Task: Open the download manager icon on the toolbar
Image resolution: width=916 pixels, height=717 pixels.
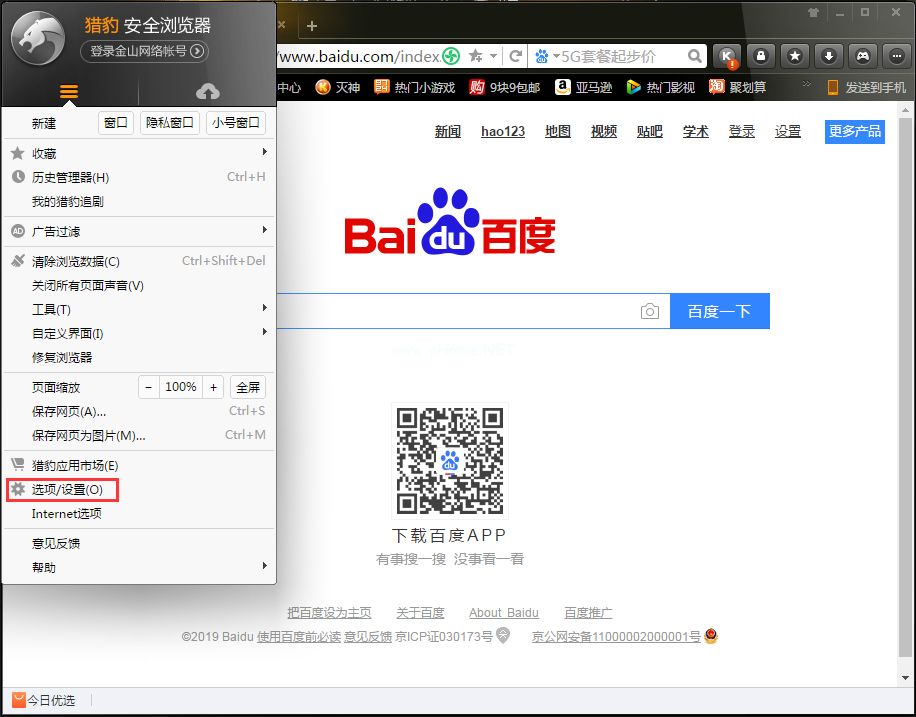Action: 829,57
